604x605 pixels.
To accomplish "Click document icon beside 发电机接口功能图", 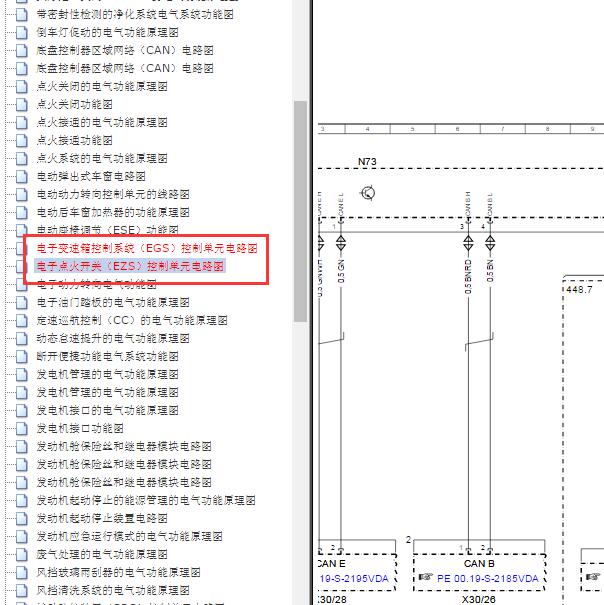I will (x=22, y=429).
